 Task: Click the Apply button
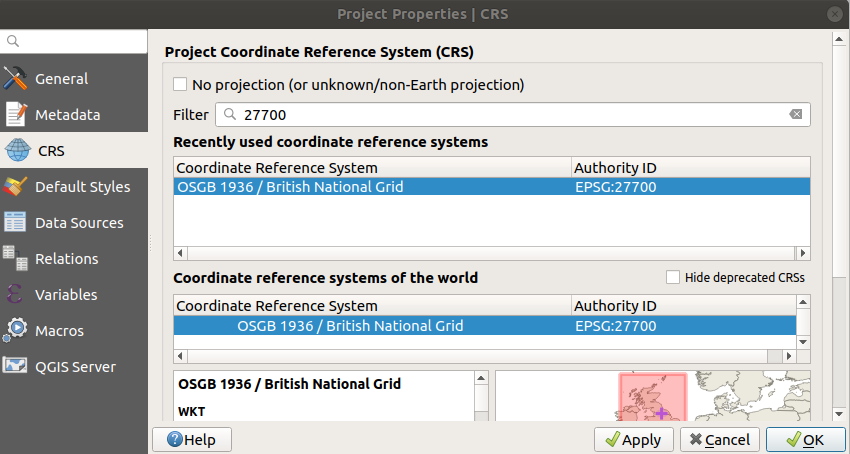pos(634,439)
